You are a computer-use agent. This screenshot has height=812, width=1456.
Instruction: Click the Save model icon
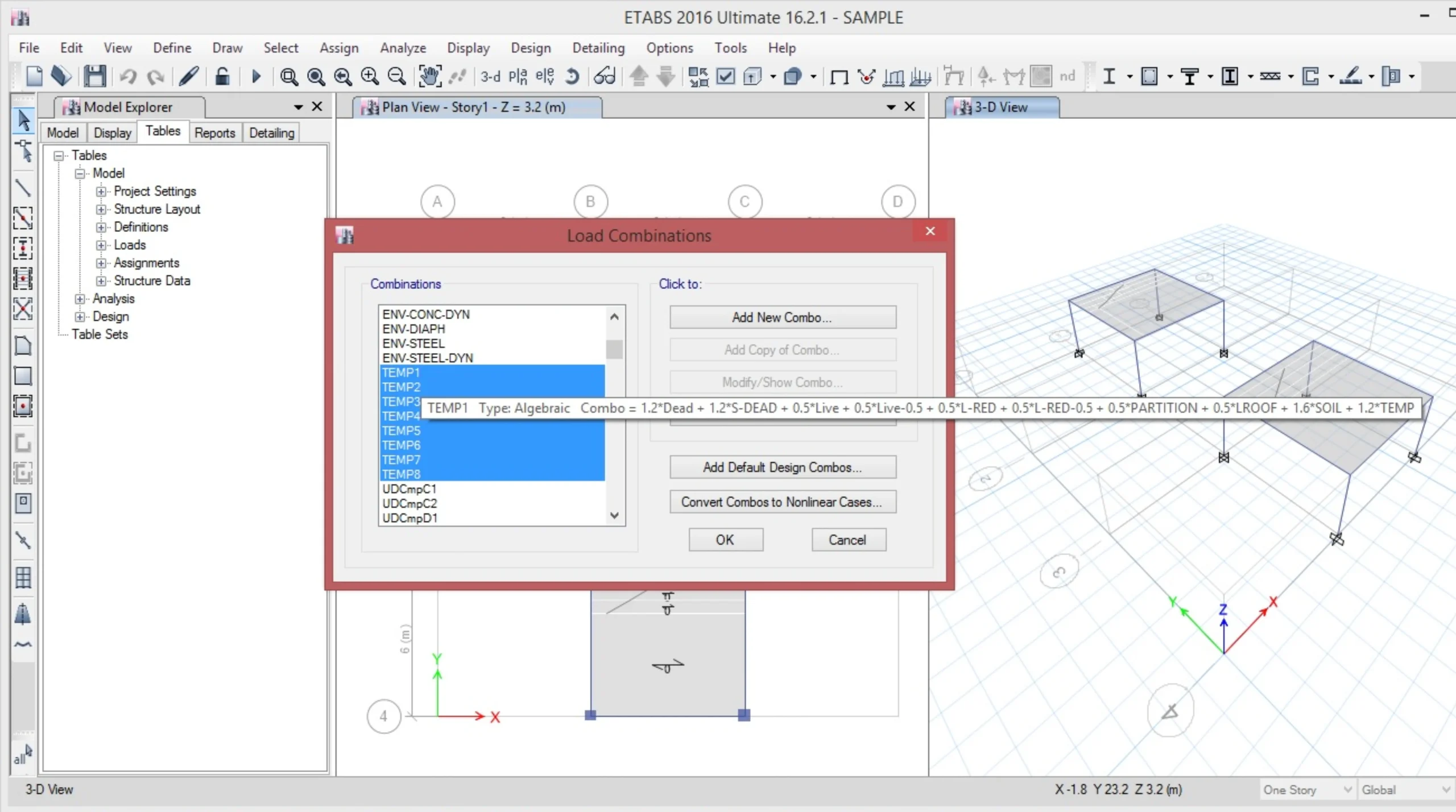coord(95,76)
